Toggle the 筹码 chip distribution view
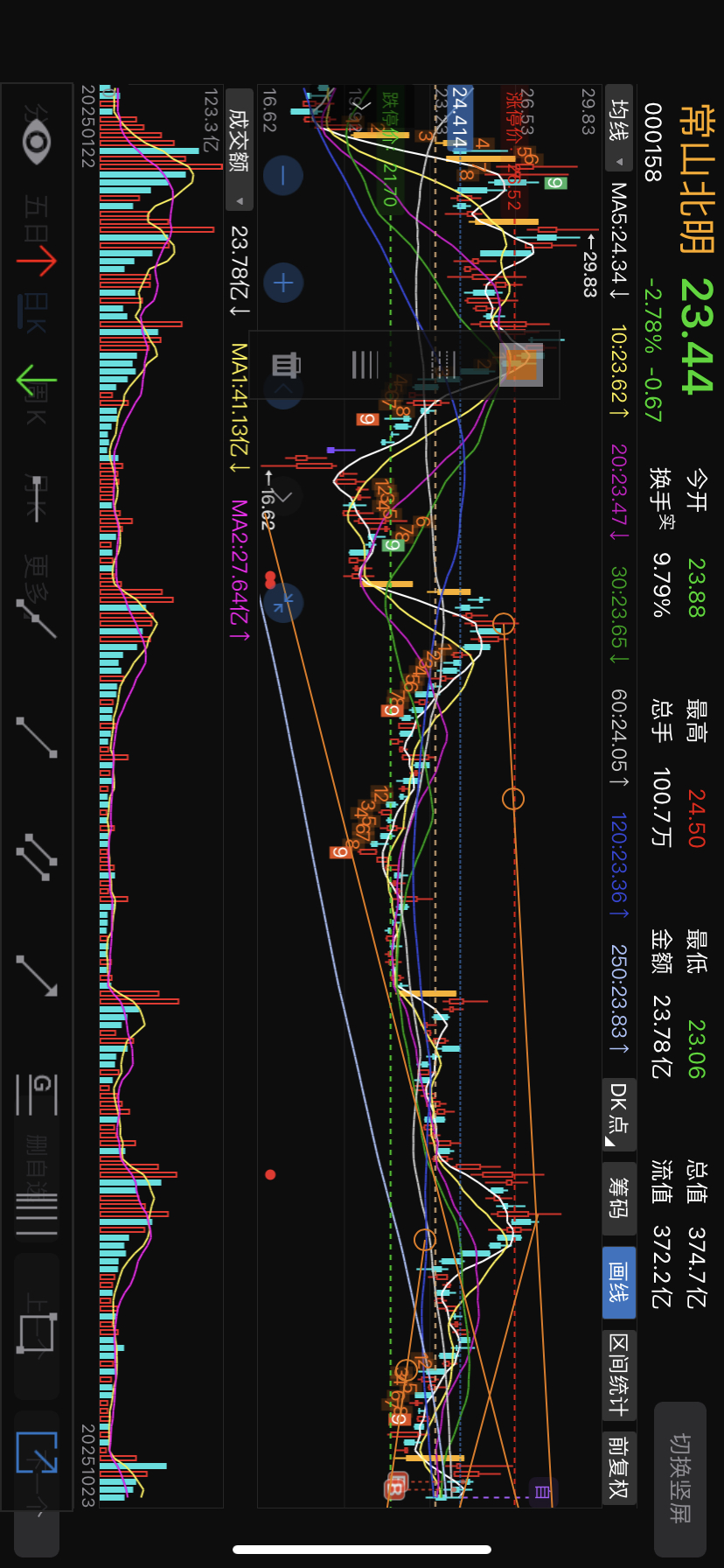This screenshot has height=1568, width=724. click(619, 1197)
